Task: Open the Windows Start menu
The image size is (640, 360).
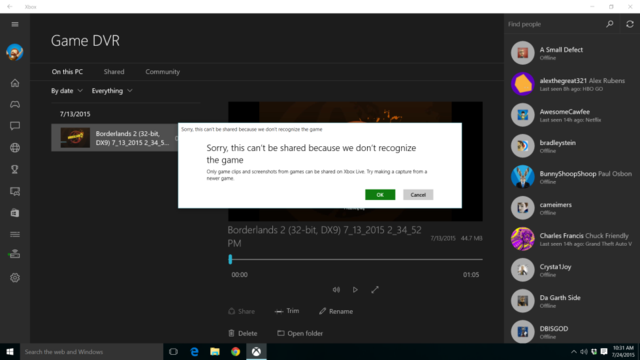Action: pyautogui.click(x=10, y=351)
